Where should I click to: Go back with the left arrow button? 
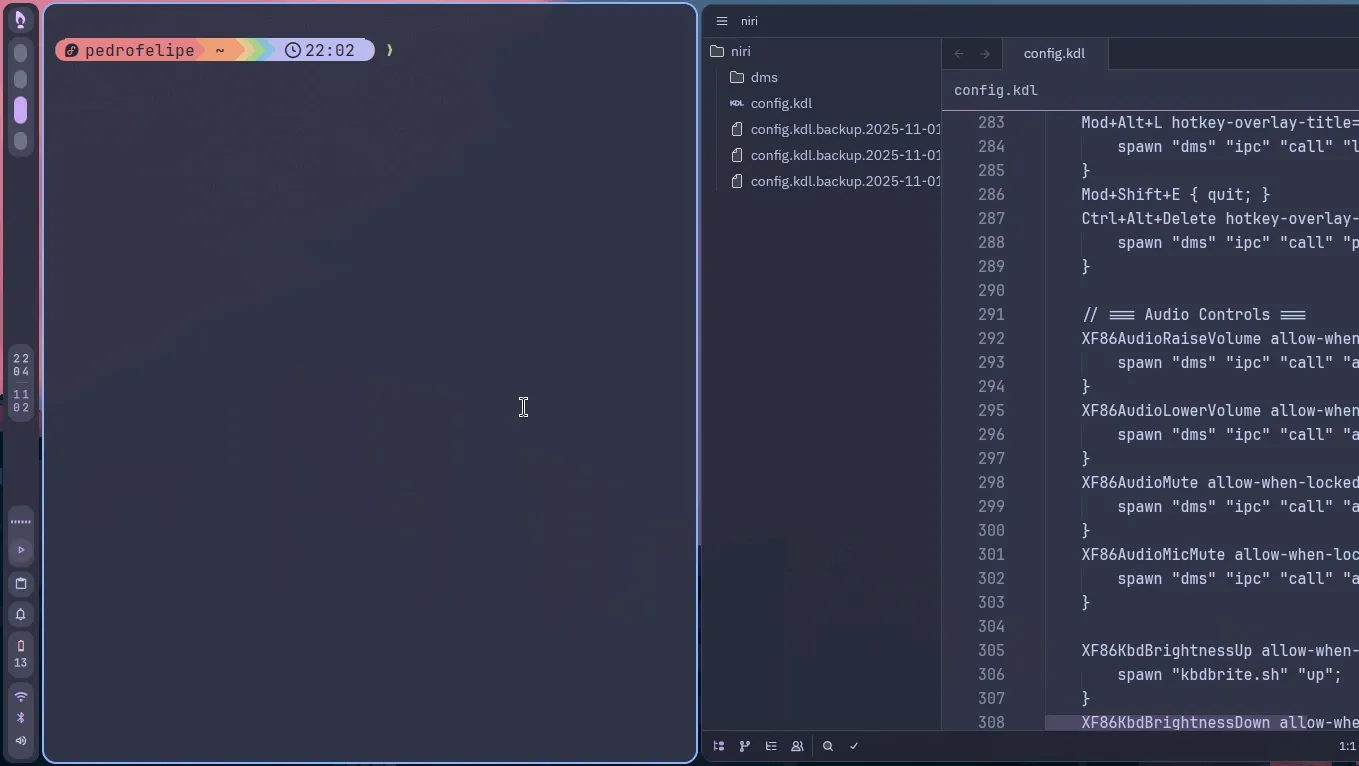click(959, 54)
